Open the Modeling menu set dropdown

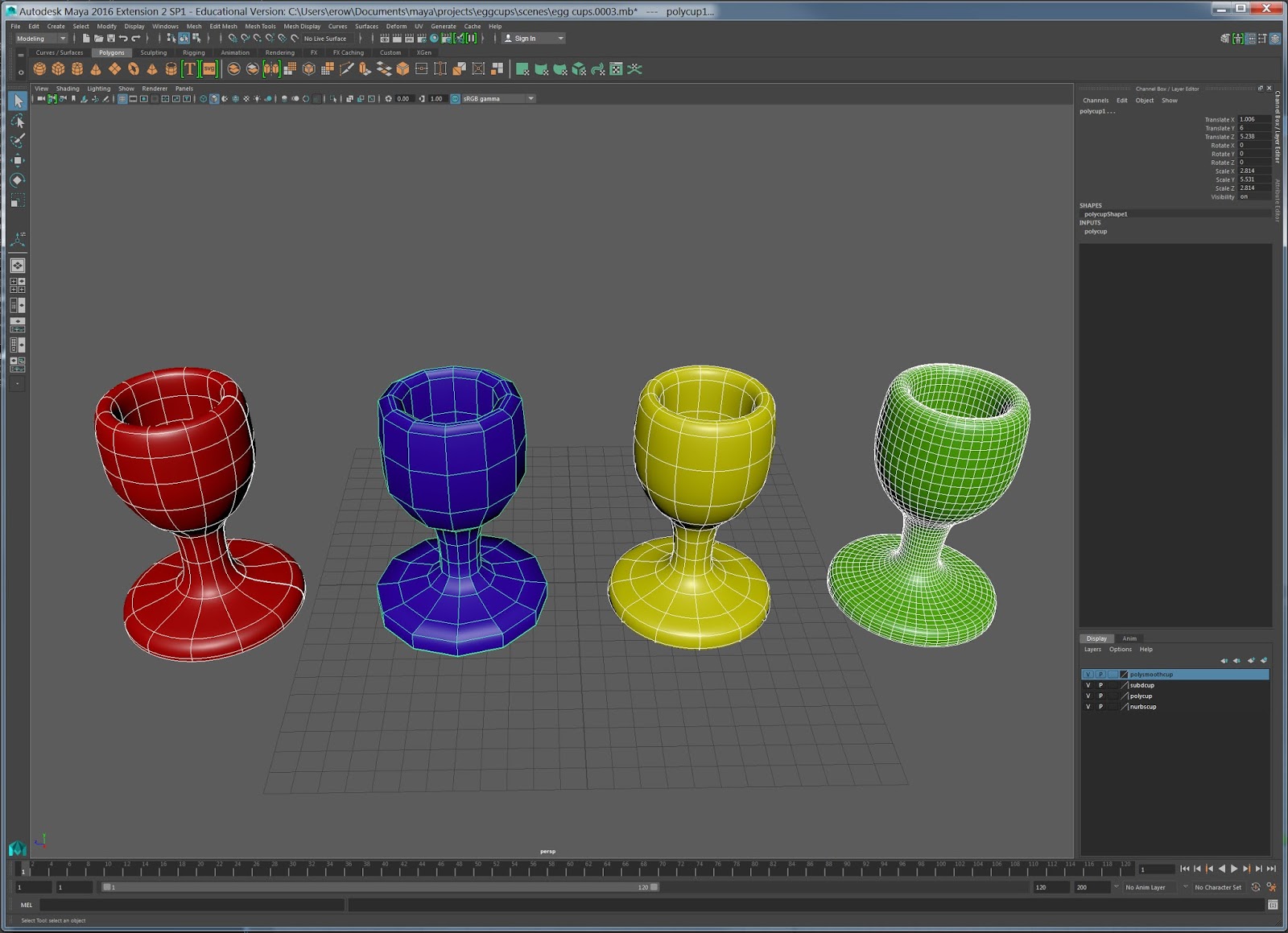click(41, 38)
